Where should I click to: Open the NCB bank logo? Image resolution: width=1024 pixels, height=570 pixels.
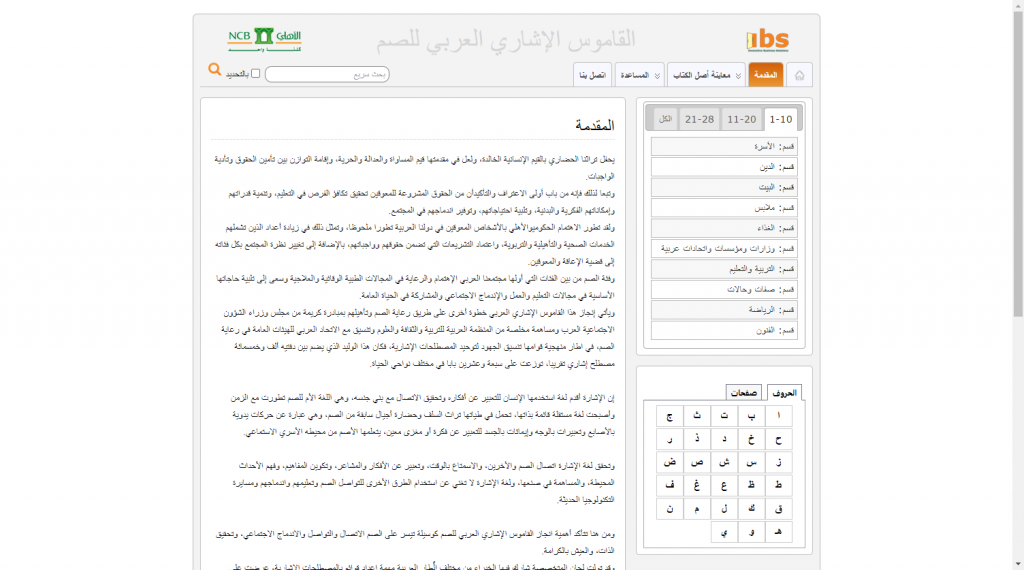[263, 39]
